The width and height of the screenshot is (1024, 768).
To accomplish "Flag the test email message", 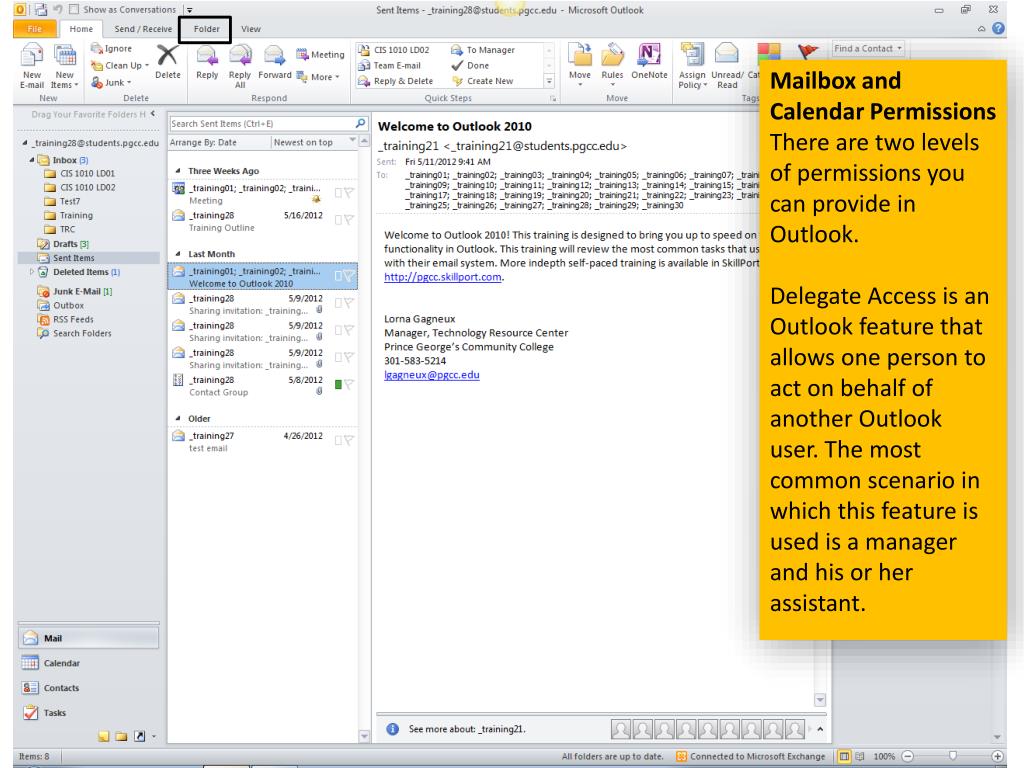I will pos(349,441).
